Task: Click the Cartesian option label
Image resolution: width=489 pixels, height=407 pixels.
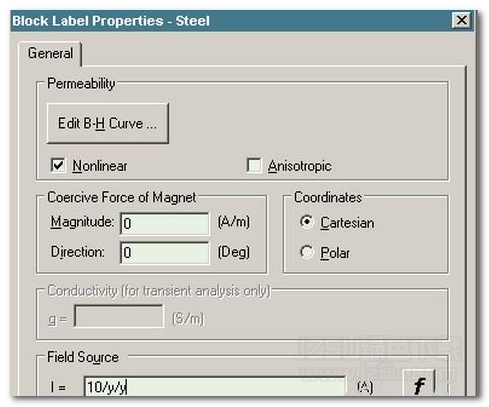Action: [x=347, y=223]
